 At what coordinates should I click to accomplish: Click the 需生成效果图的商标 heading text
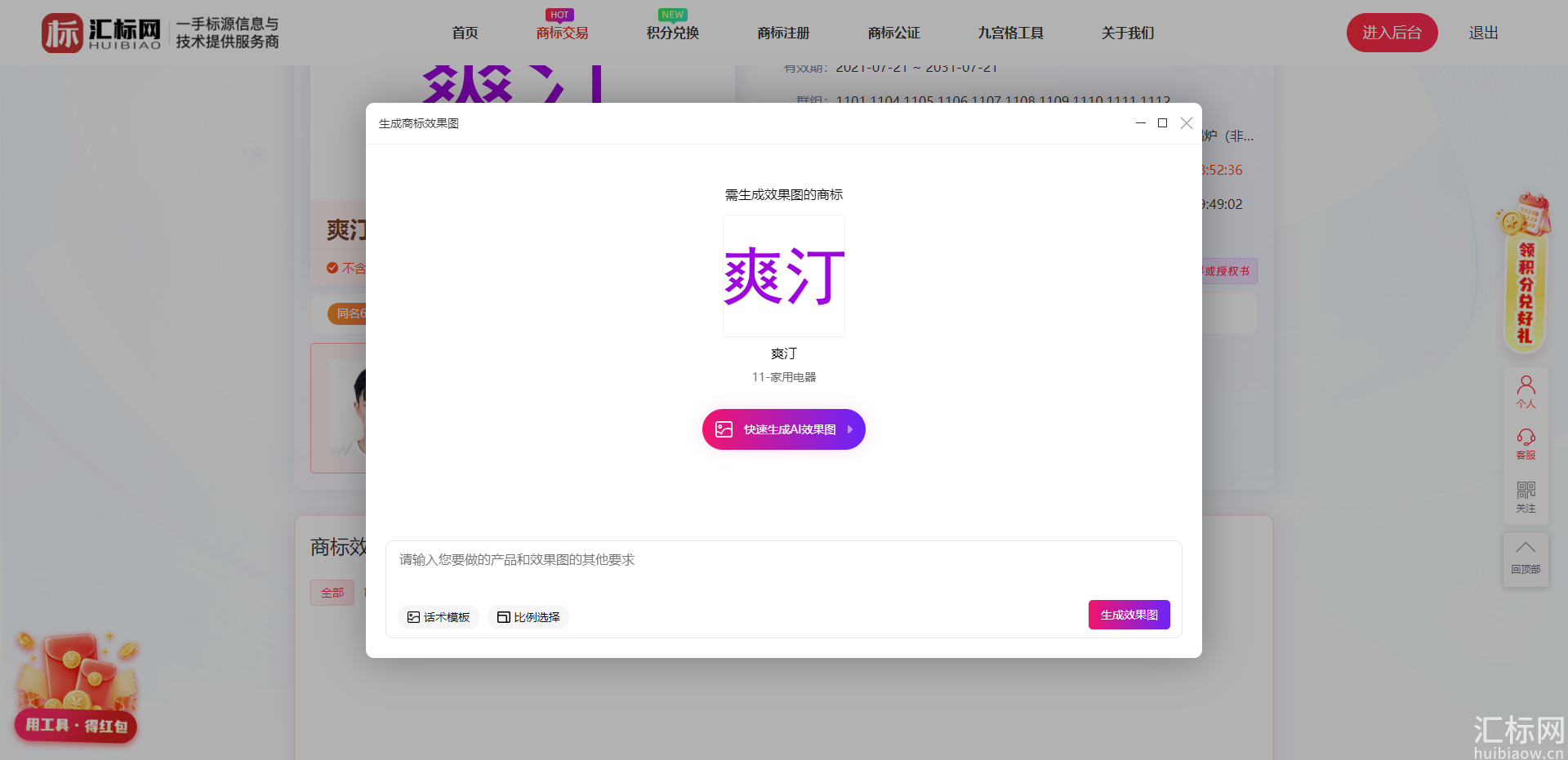(784, 194)
